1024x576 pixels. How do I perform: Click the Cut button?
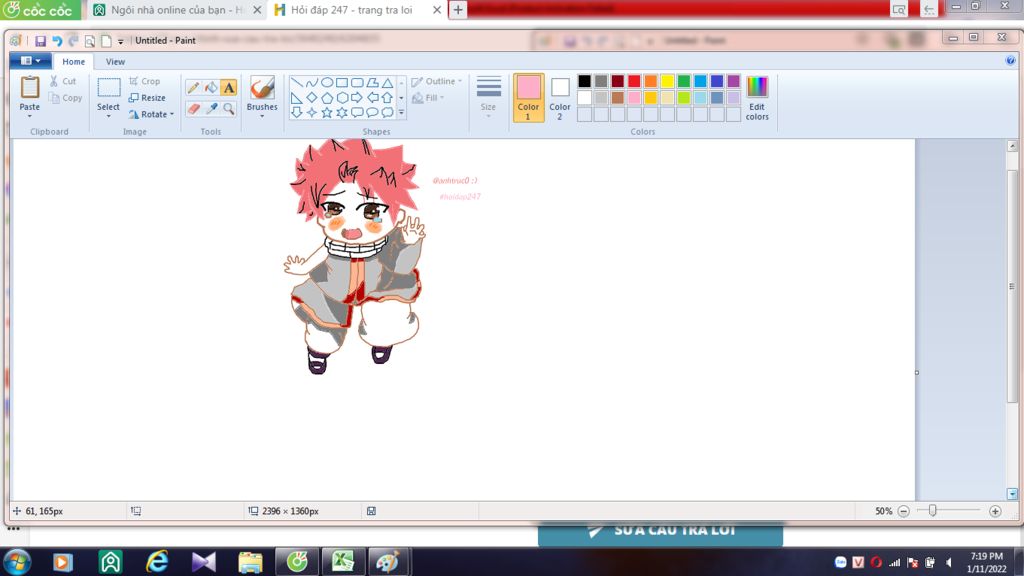[x=63, y=81]
